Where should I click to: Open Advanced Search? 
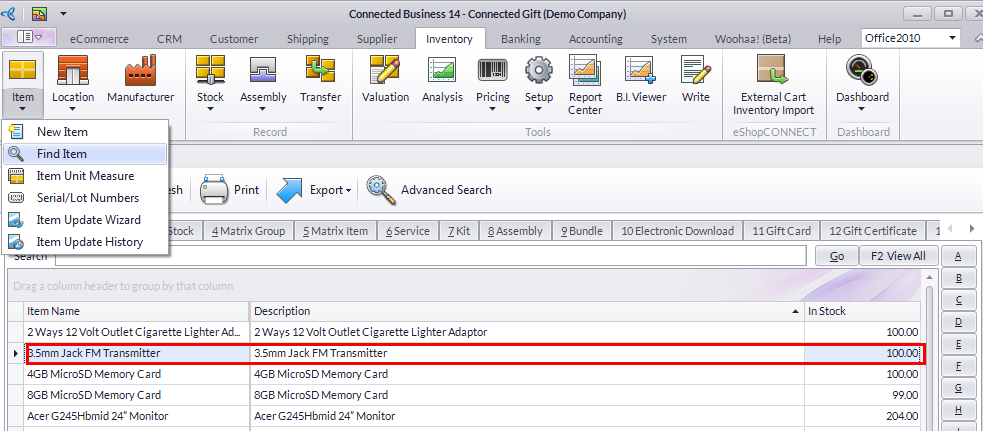coord(429,190)
